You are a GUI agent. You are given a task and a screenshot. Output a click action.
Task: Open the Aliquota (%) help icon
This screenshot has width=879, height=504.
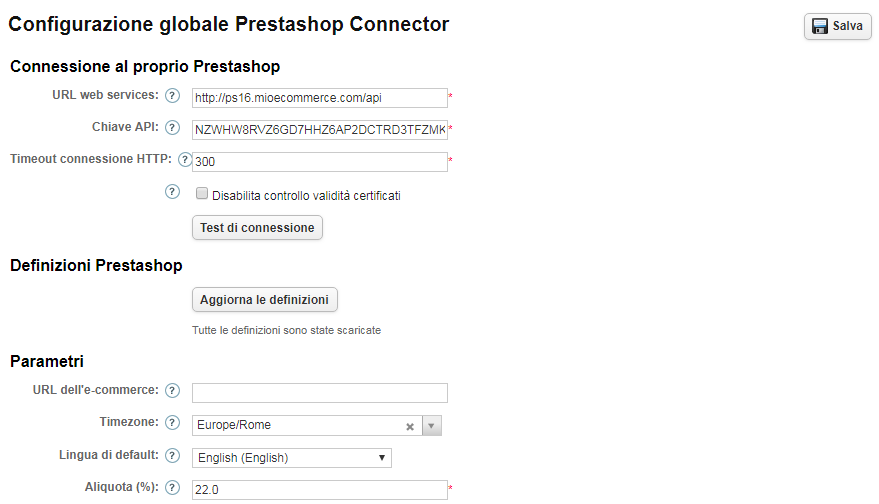tap(172, 488)
